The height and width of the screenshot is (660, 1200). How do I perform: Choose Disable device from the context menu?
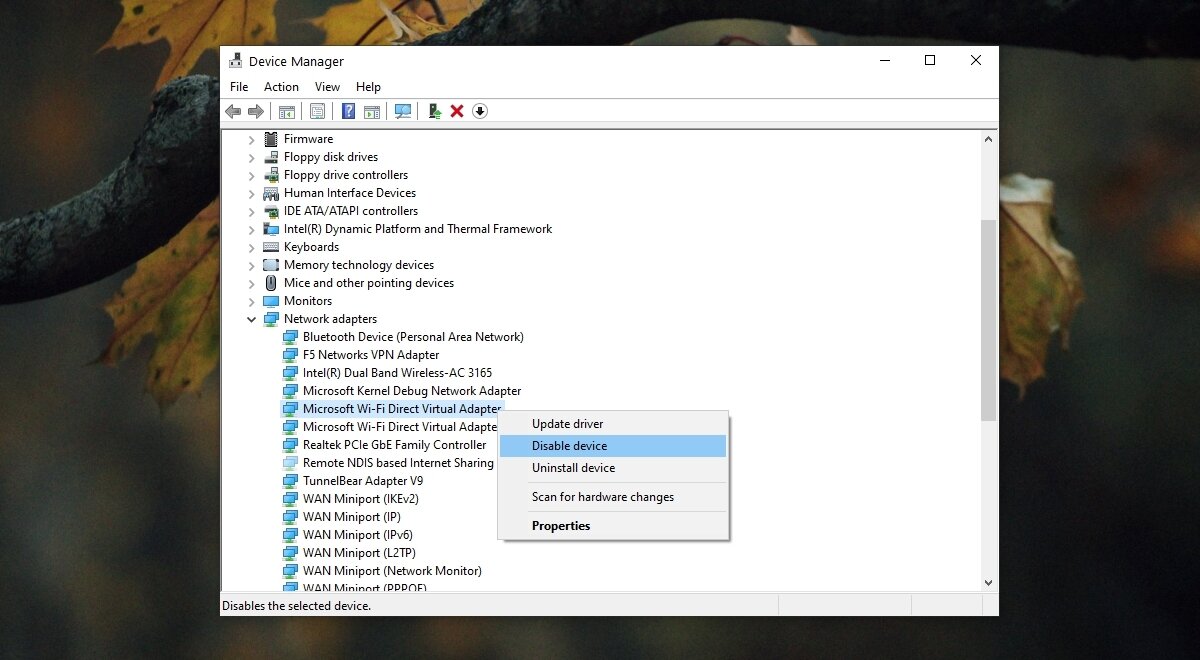[x=570, y=445]
